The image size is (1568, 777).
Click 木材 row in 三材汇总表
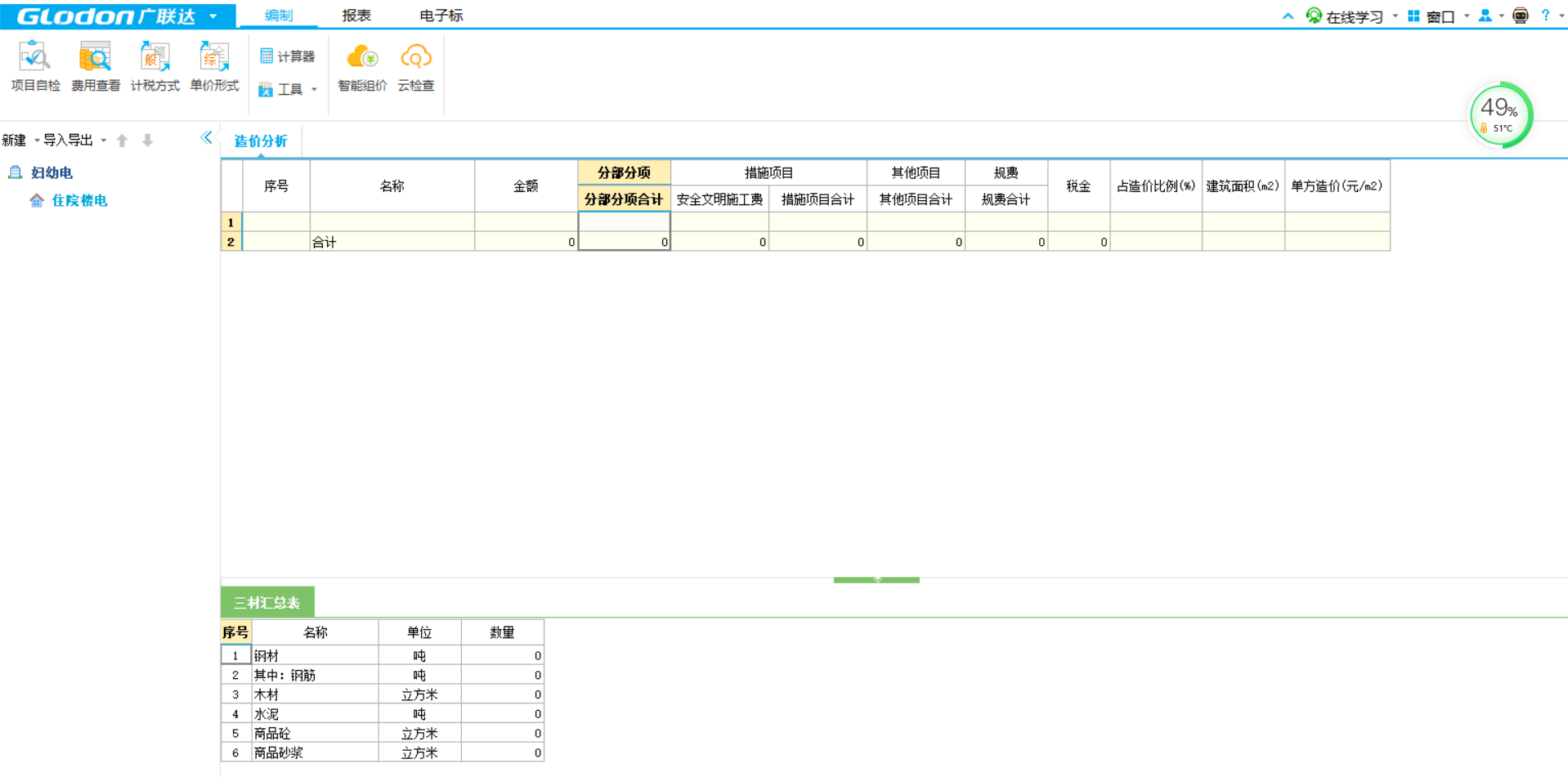coord(382,694)
